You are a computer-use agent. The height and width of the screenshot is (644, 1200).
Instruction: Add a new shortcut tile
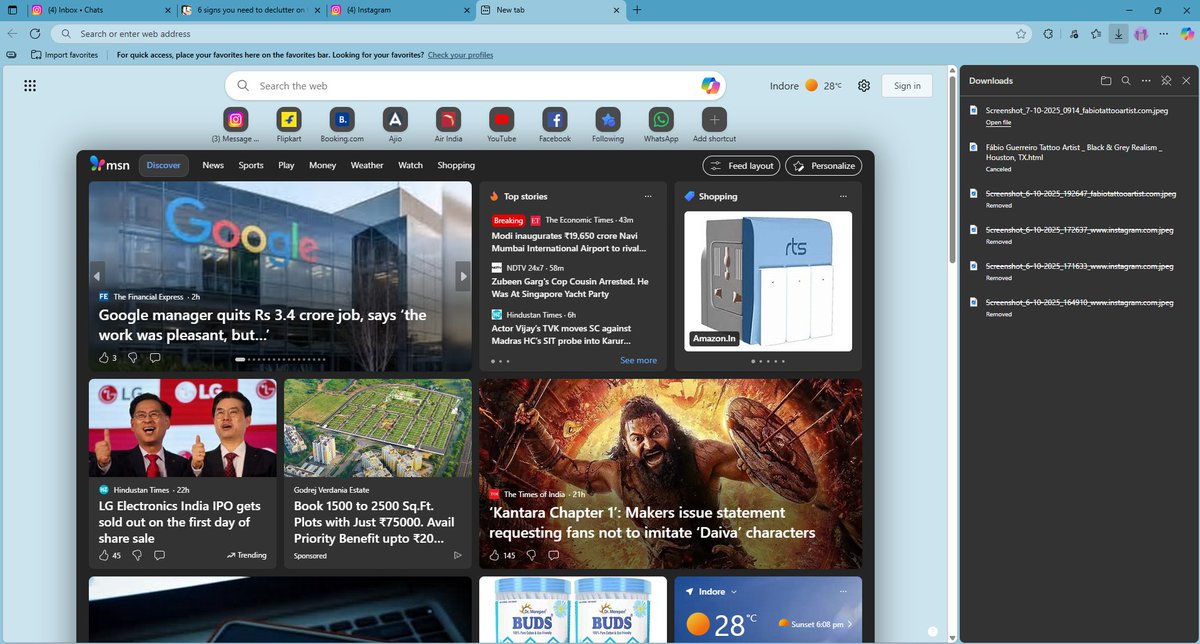[714, 120]
